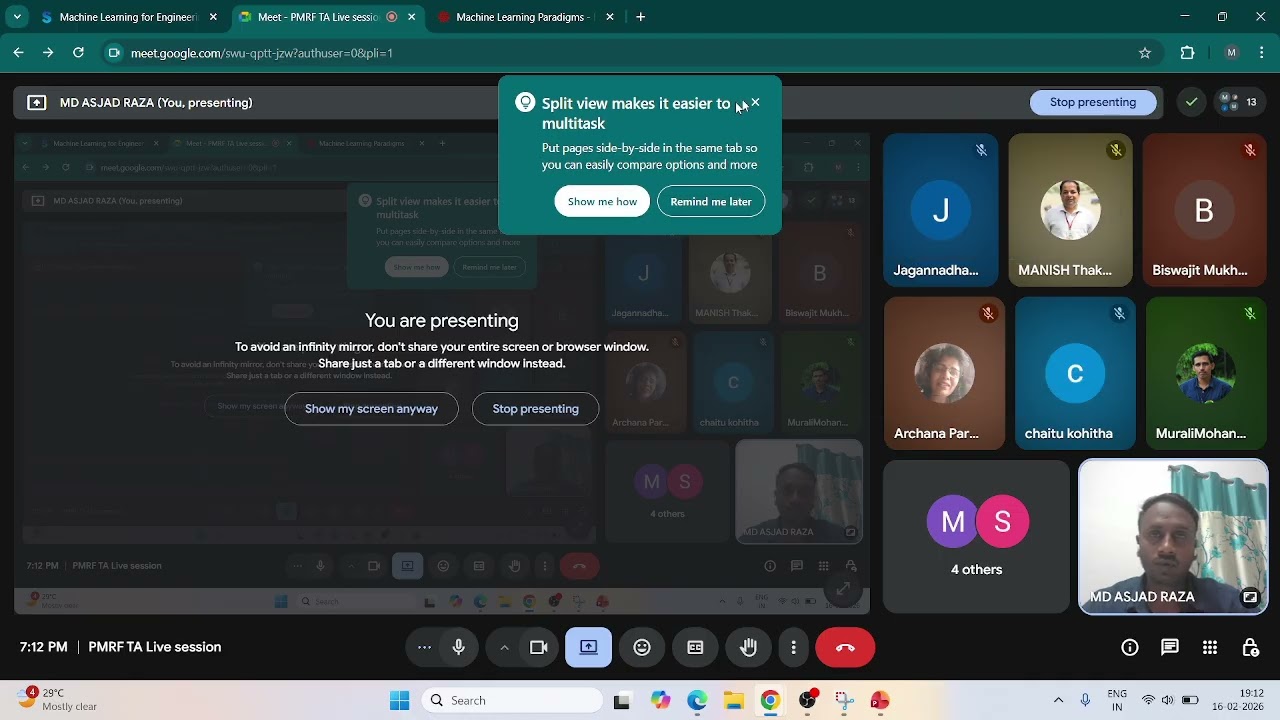Click presenting screen icon beside MD ASJAD RAZA
1280x720 pixels.
point(37,102)
